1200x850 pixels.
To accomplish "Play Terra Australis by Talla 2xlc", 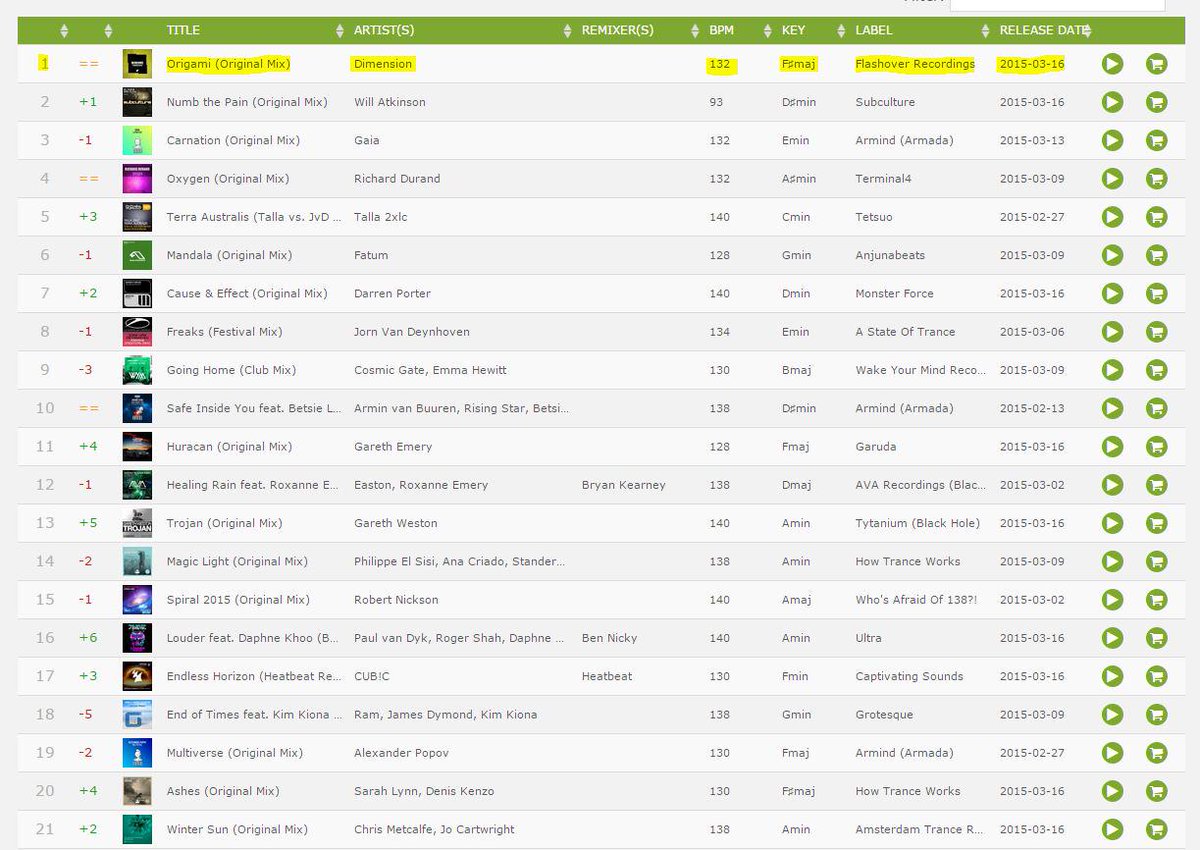I will 1112,217.
